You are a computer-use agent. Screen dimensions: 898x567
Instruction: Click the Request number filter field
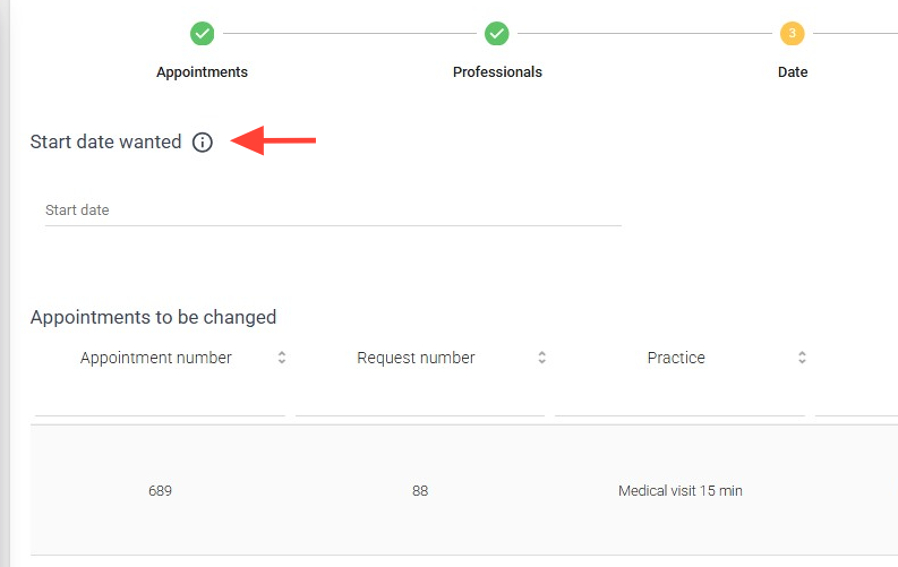(x=420, y=402)
